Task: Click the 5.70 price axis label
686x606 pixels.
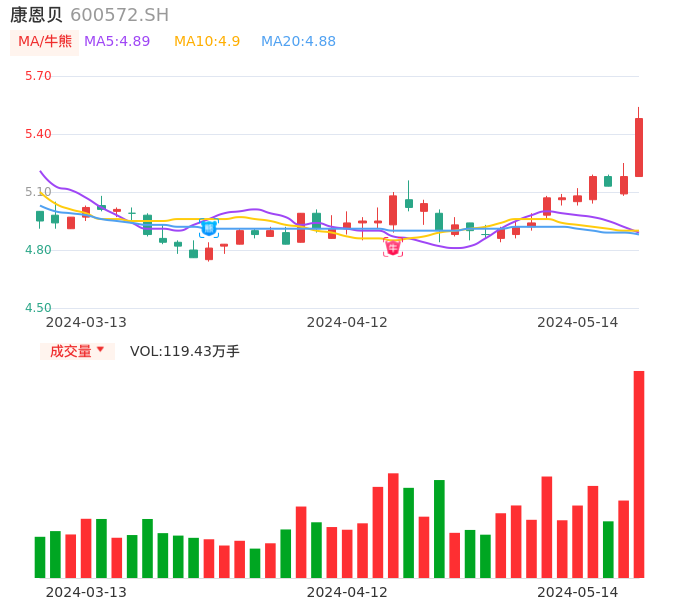Action: (x=38, y=76)
